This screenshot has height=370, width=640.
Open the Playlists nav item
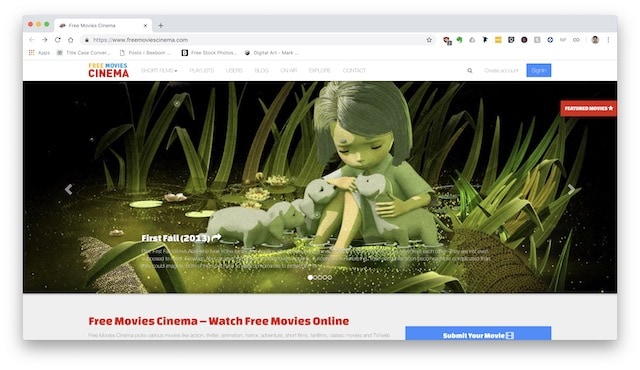[x=202, y=71]
